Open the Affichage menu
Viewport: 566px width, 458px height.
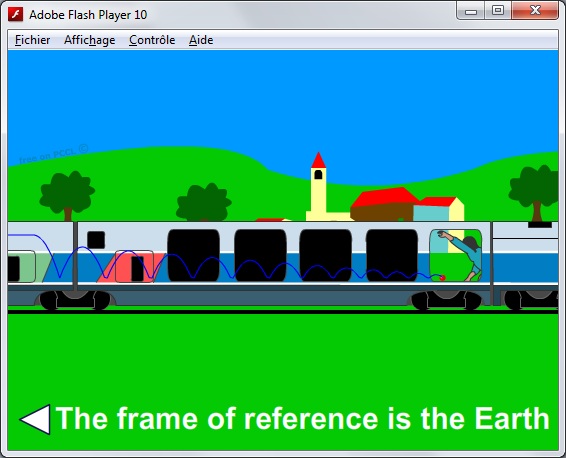point(90,40)
